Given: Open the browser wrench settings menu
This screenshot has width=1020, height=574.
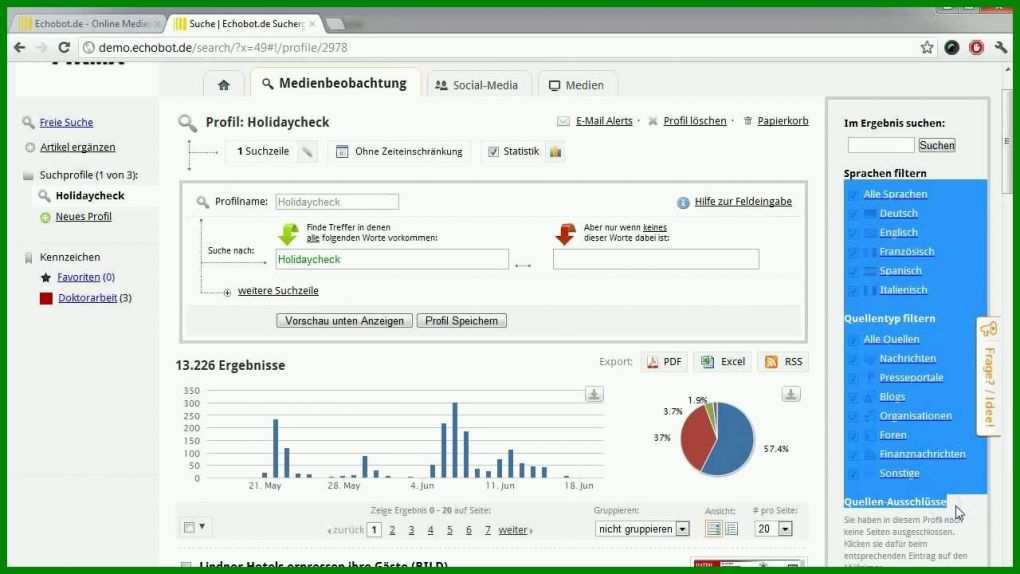Looking at the screenshot, I should tap(1000, 48).
